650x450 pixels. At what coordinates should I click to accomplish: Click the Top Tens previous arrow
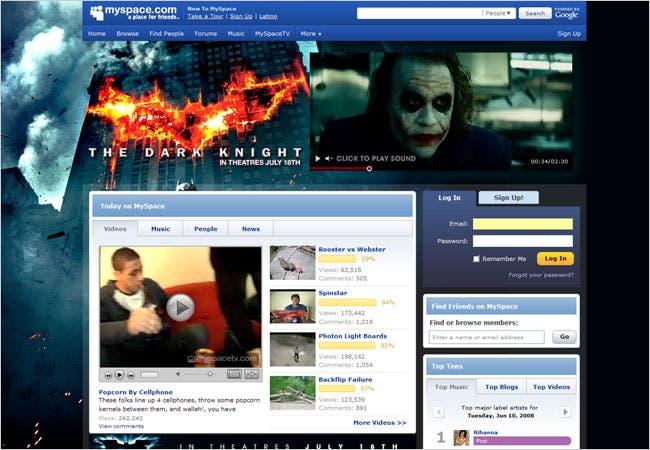tap(438, 412)
